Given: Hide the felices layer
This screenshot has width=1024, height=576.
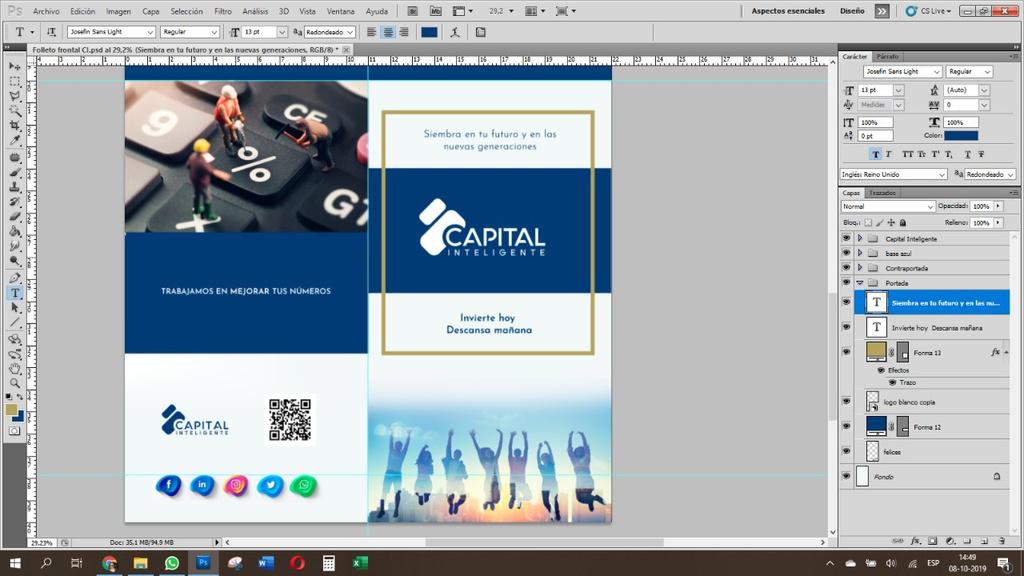Looking at the screenshot, I should click(x=846, y=451).
